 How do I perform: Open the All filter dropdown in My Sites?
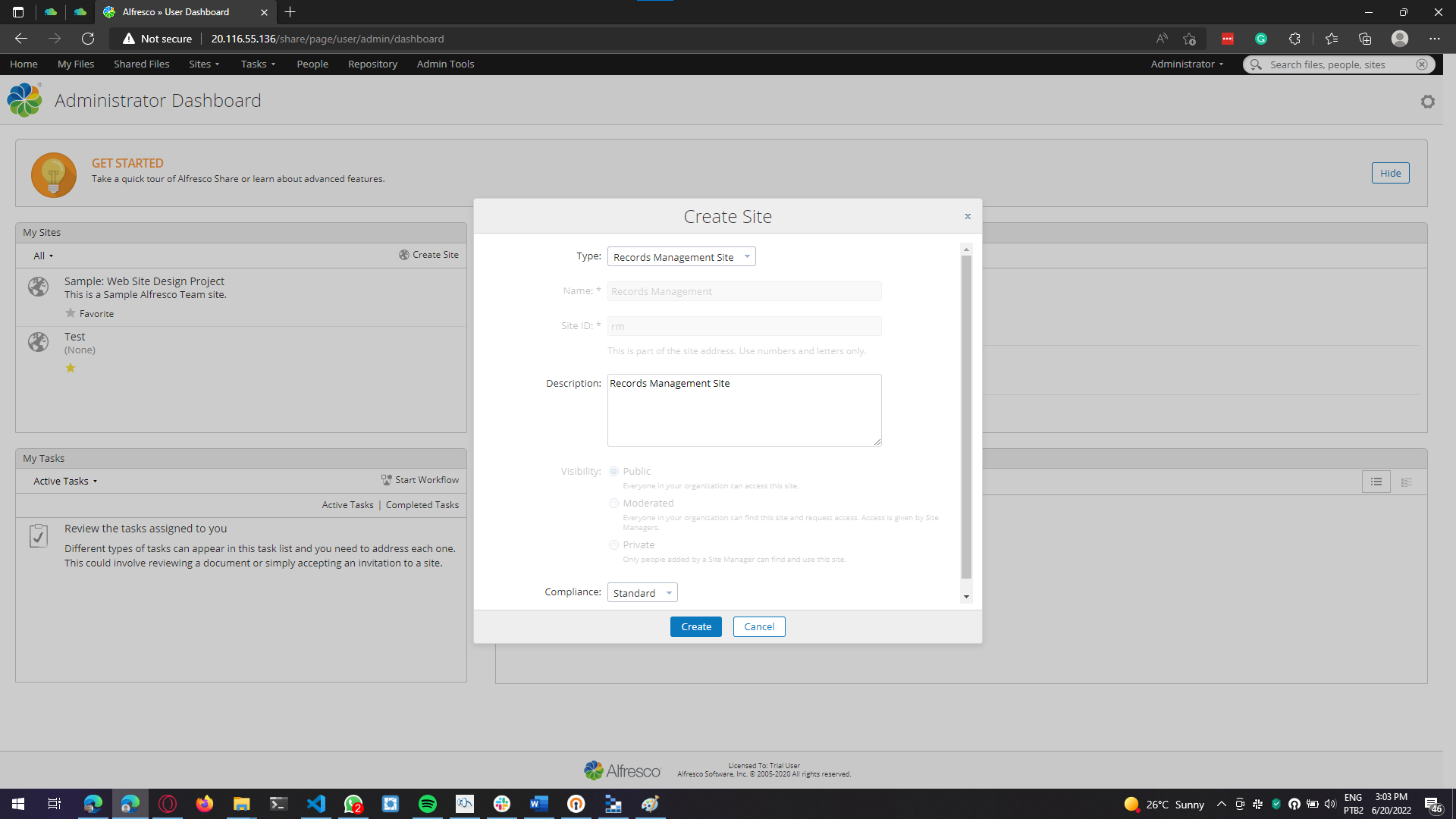coord(43,256)
